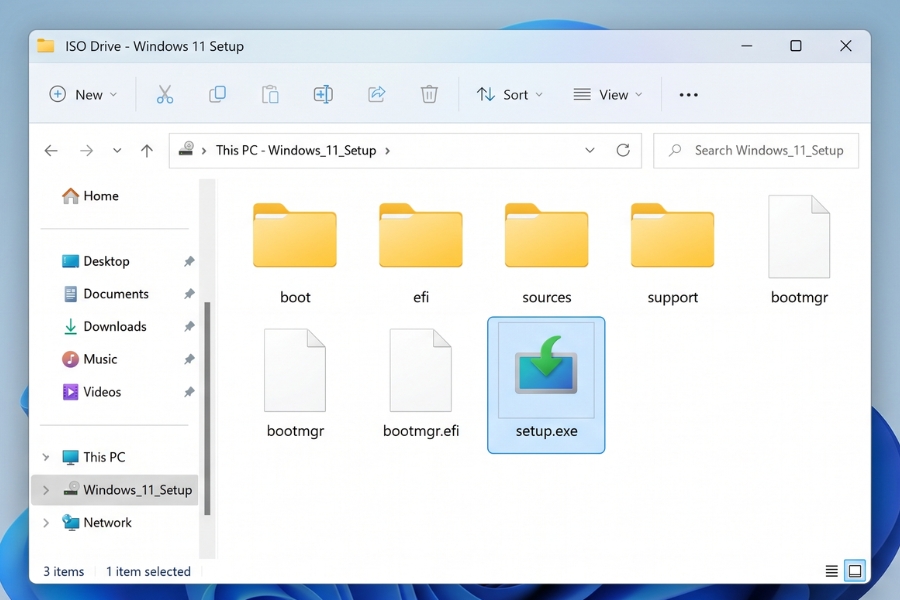Select the setup.exe installer icon
This screenshot has height=600, width=900.
546,385
